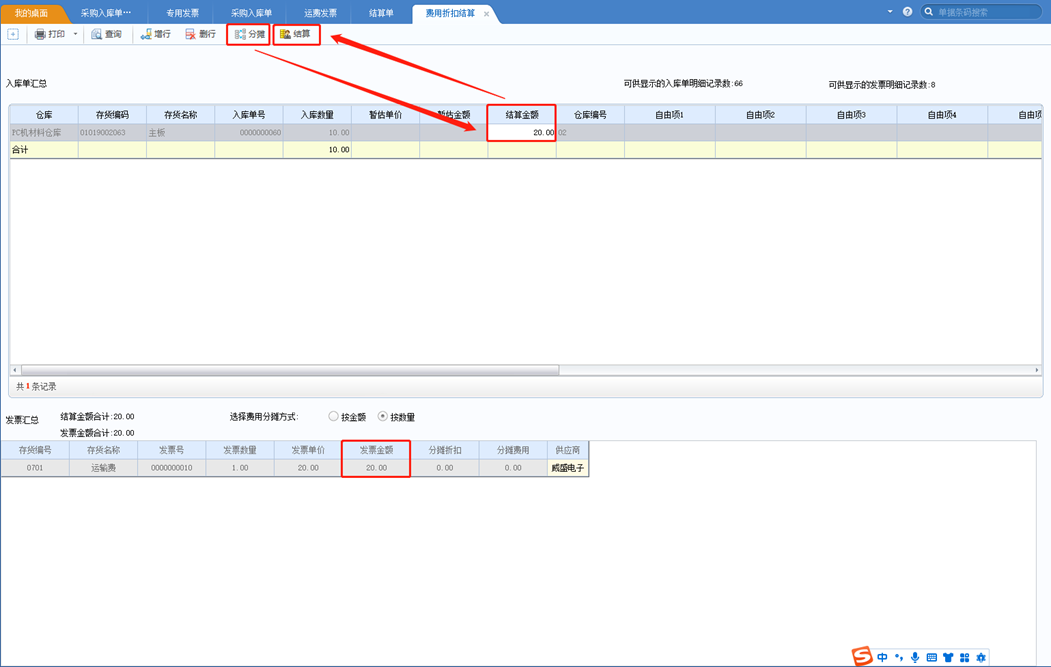Click the 仓库 column header
The width and height of the screenshot is (1051, 667).
[x=44, y=115]
